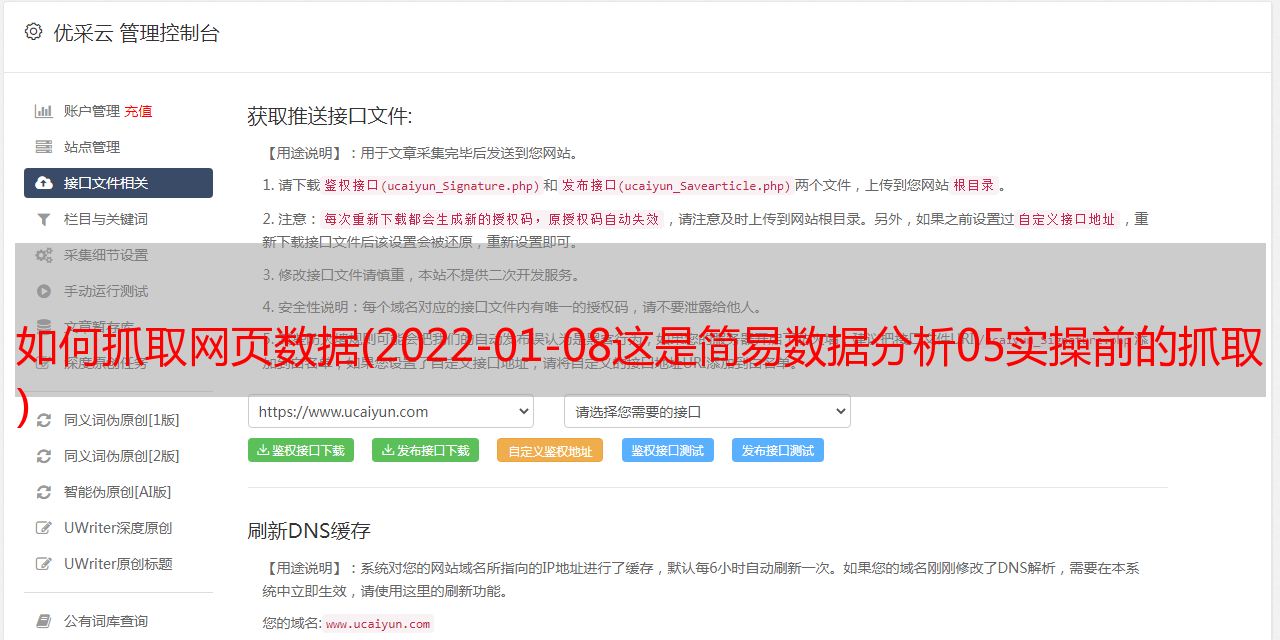Click the gear icon beside 优采云 管理控制台
The height and width of the screenshot is (640, 1280).
(33, 32)
